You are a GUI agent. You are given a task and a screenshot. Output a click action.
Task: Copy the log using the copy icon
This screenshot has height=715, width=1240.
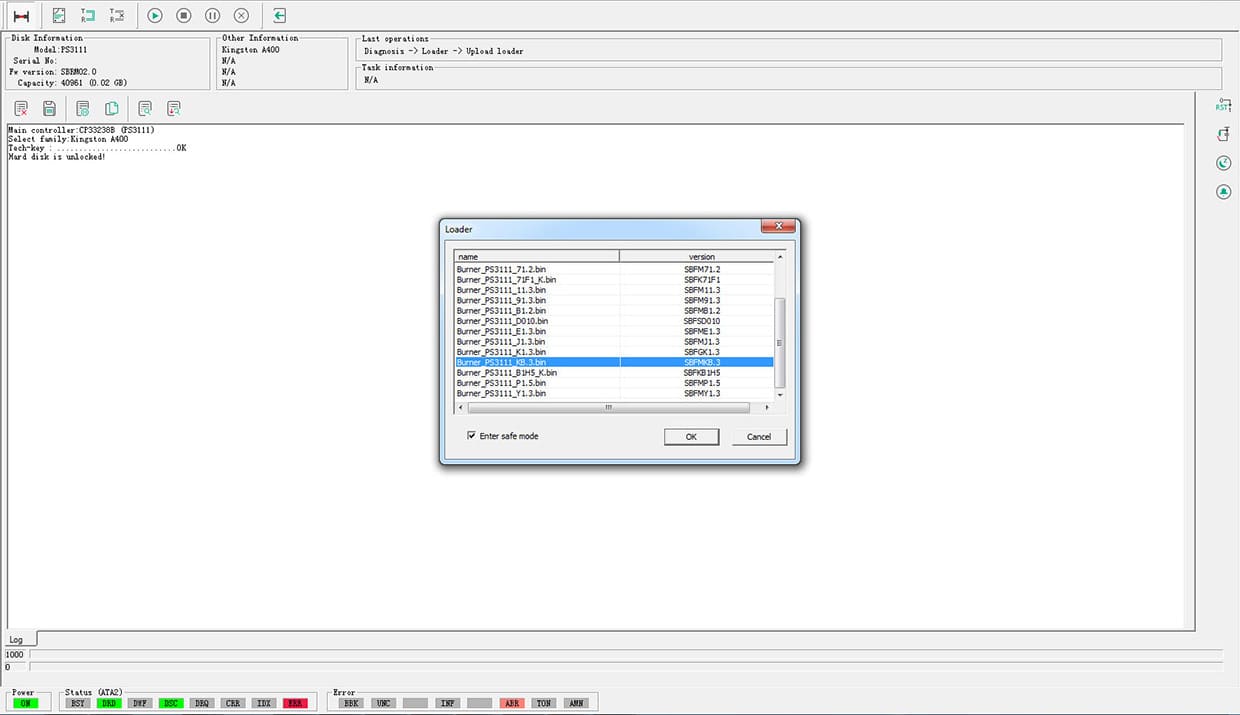[112, 108]
